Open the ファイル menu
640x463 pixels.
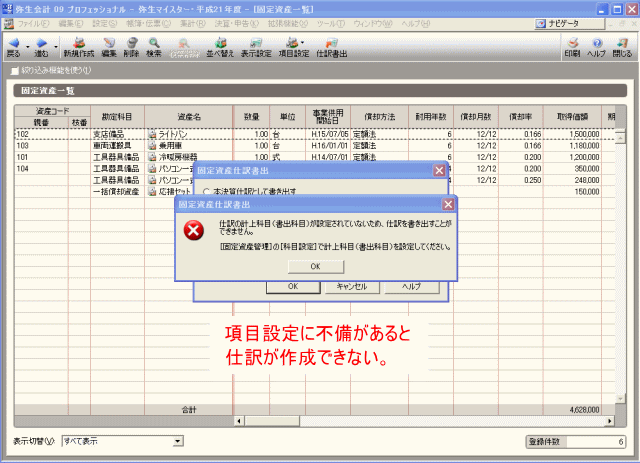coord(33,24)
